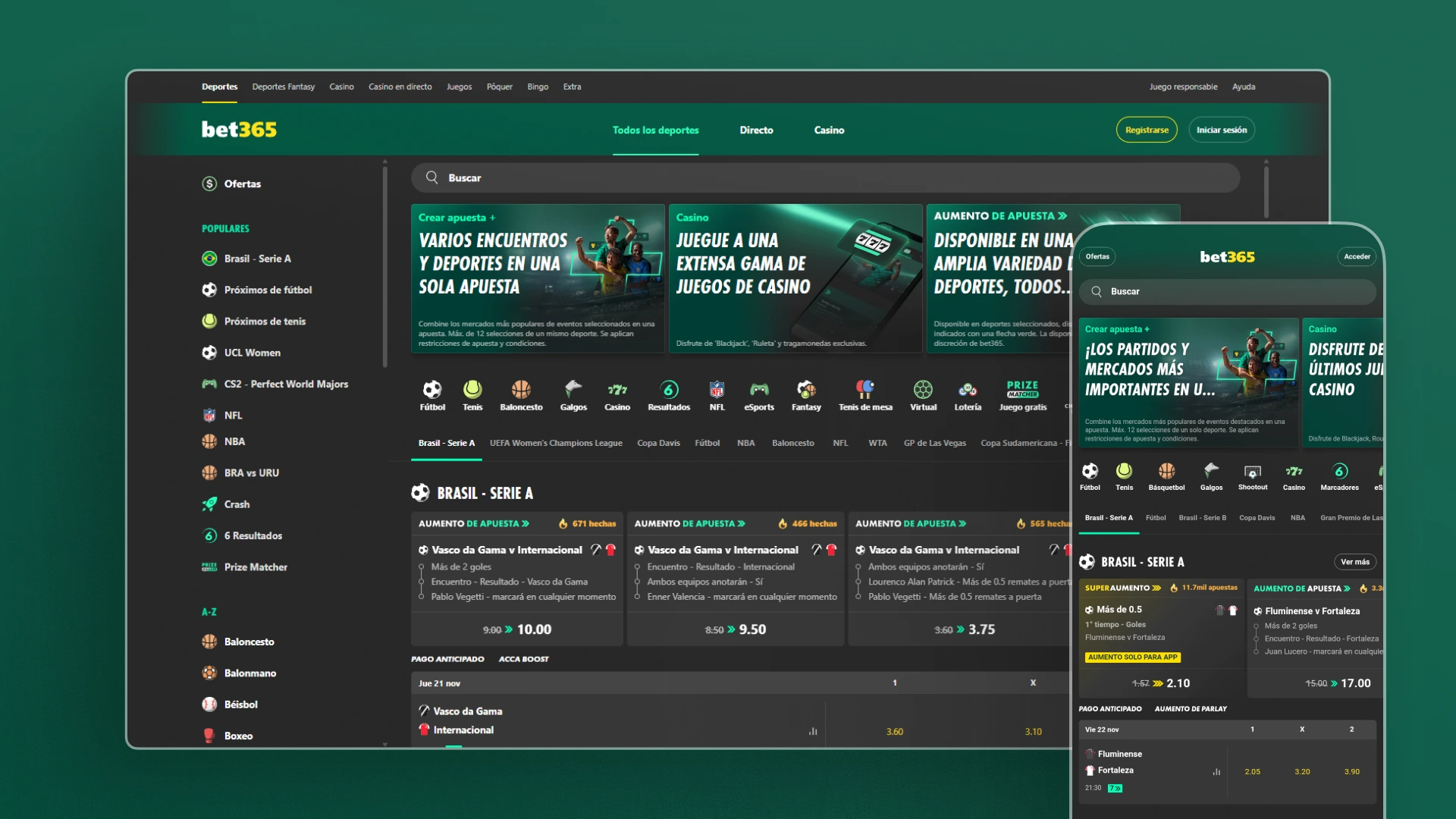This screenshot has height=819, width=1456.
Task: Open the ACCA BOOST label on desktop
Action: (x=523, y=659)
